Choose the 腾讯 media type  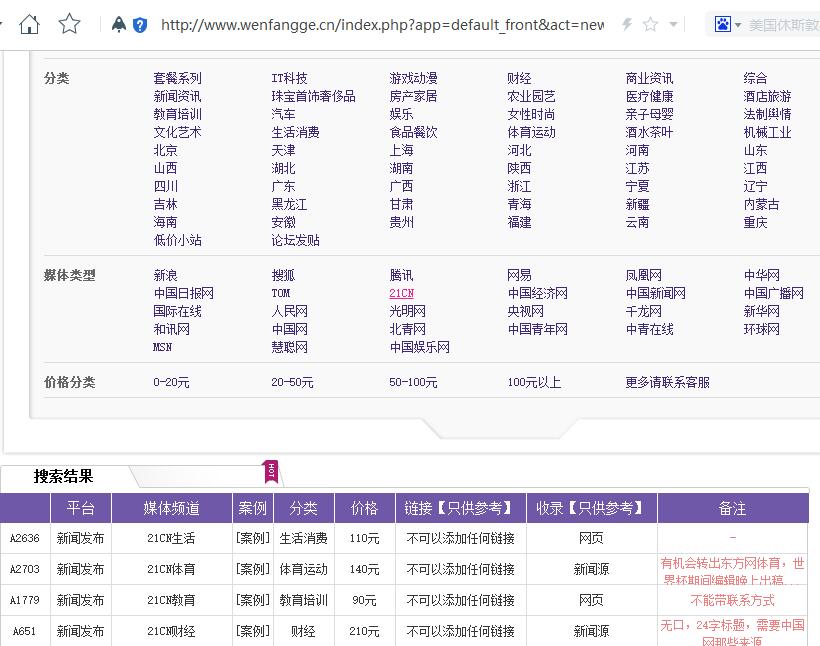(401, 275)
